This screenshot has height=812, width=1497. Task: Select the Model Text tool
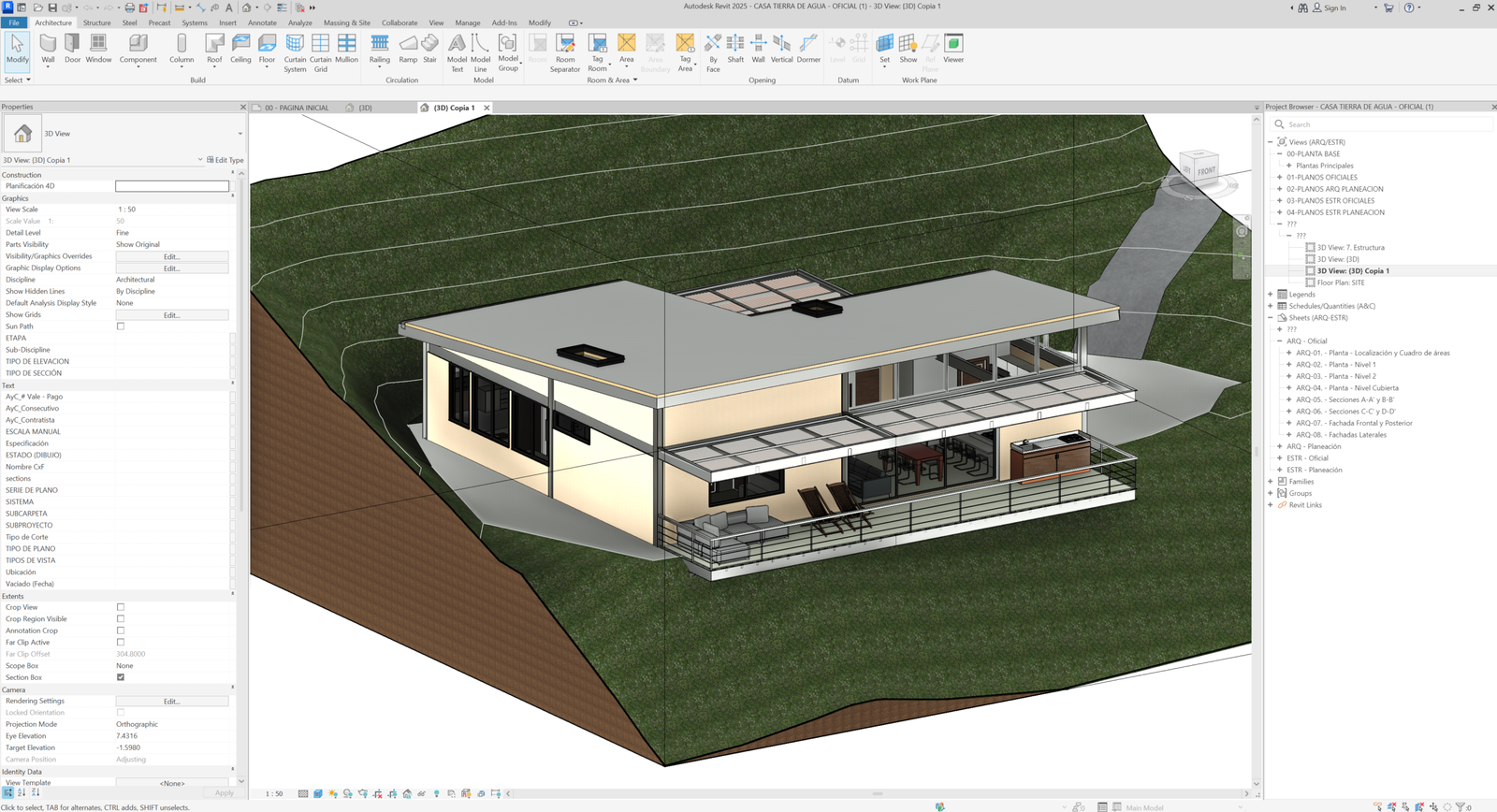(457, 53)
